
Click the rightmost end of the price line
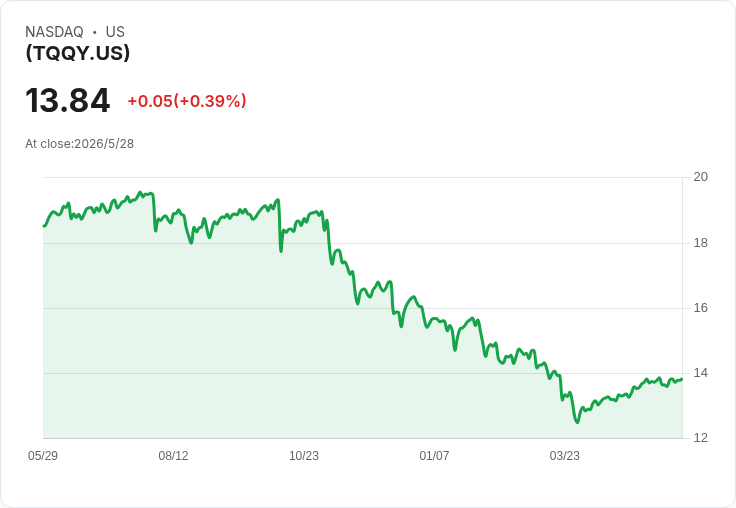pos(682,379)
